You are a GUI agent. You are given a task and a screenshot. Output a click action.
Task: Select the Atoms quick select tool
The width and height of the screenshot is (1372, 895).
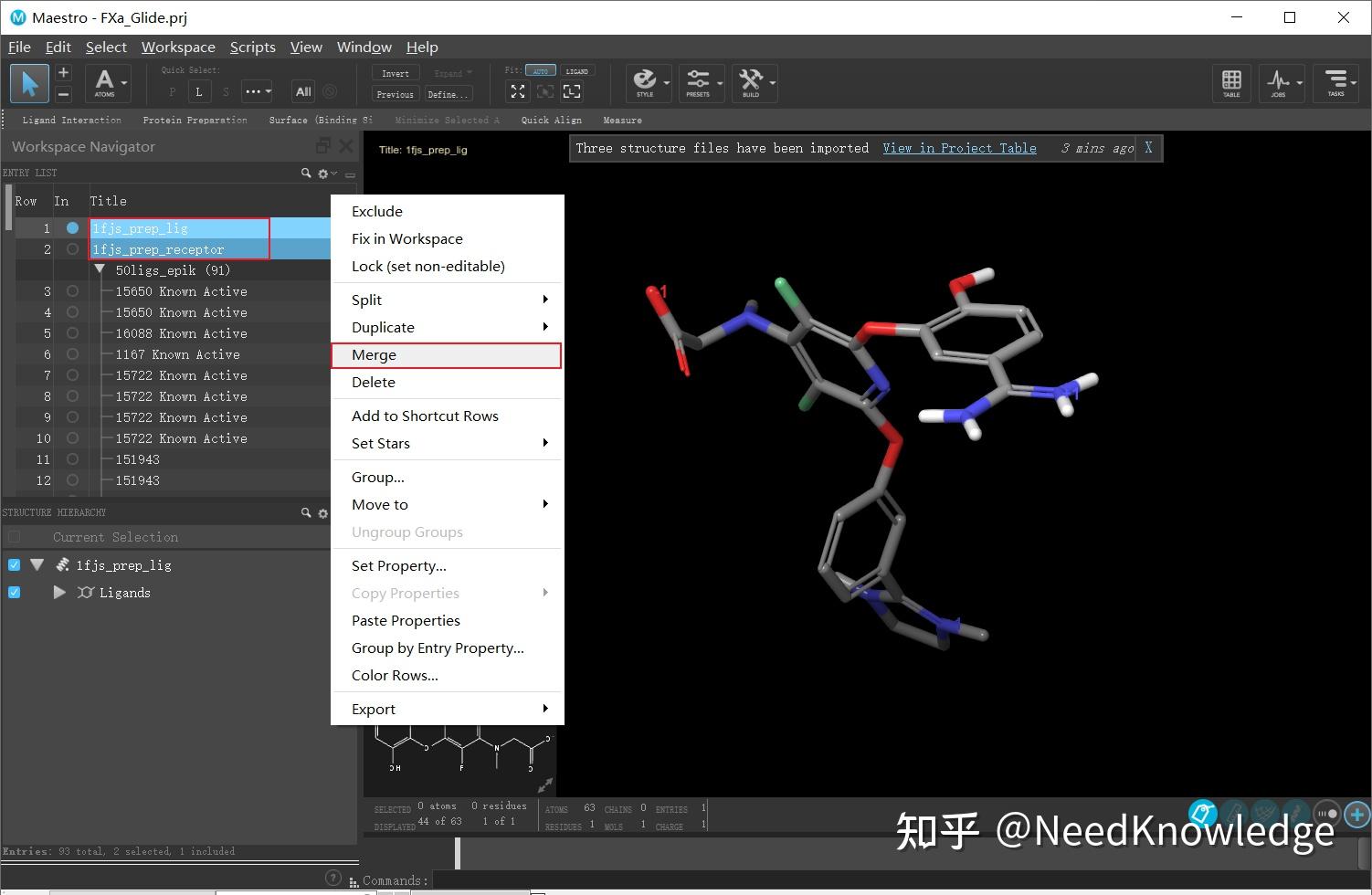click(106, 83)
